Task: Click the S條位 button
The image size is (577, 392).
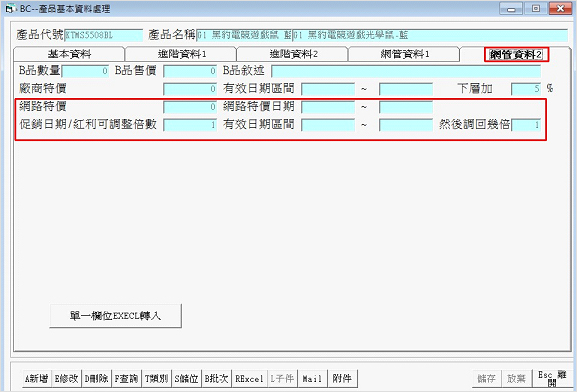Action: point(186,378)
